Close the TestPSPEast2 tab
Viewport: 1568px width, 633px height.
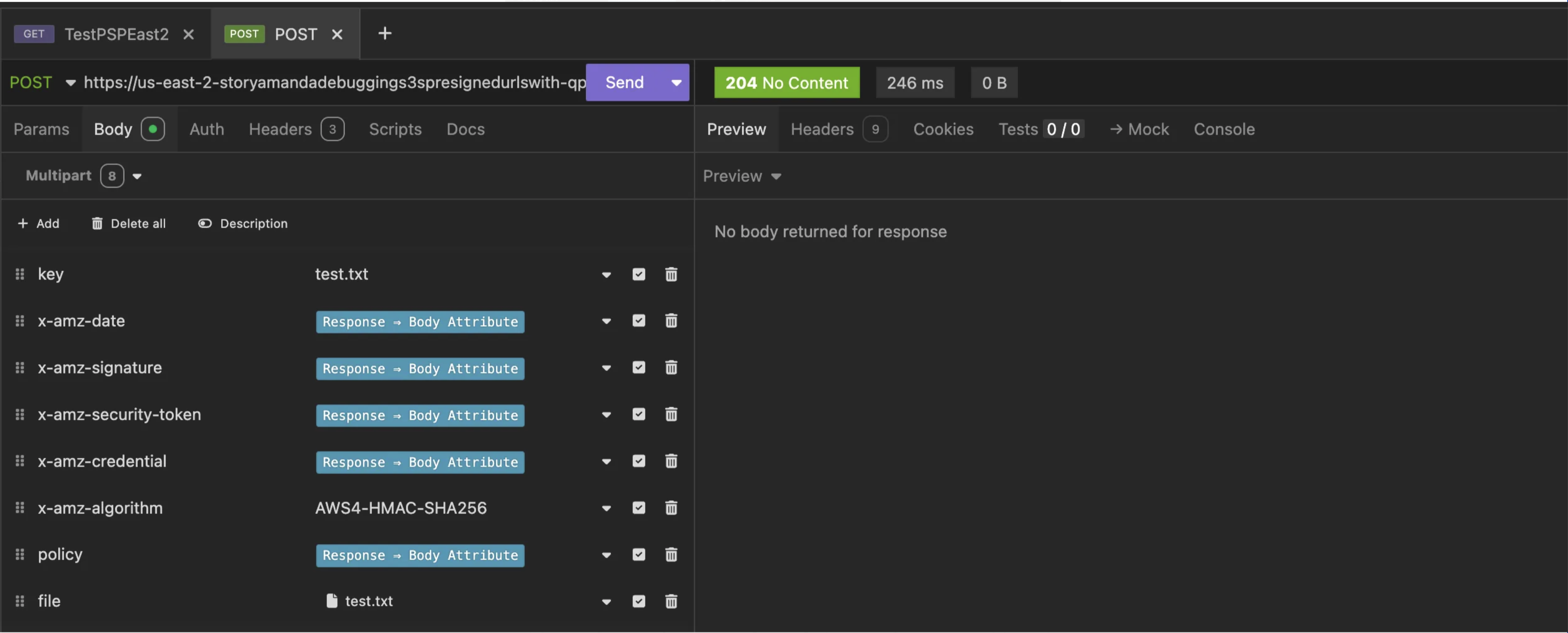point(189,34)
